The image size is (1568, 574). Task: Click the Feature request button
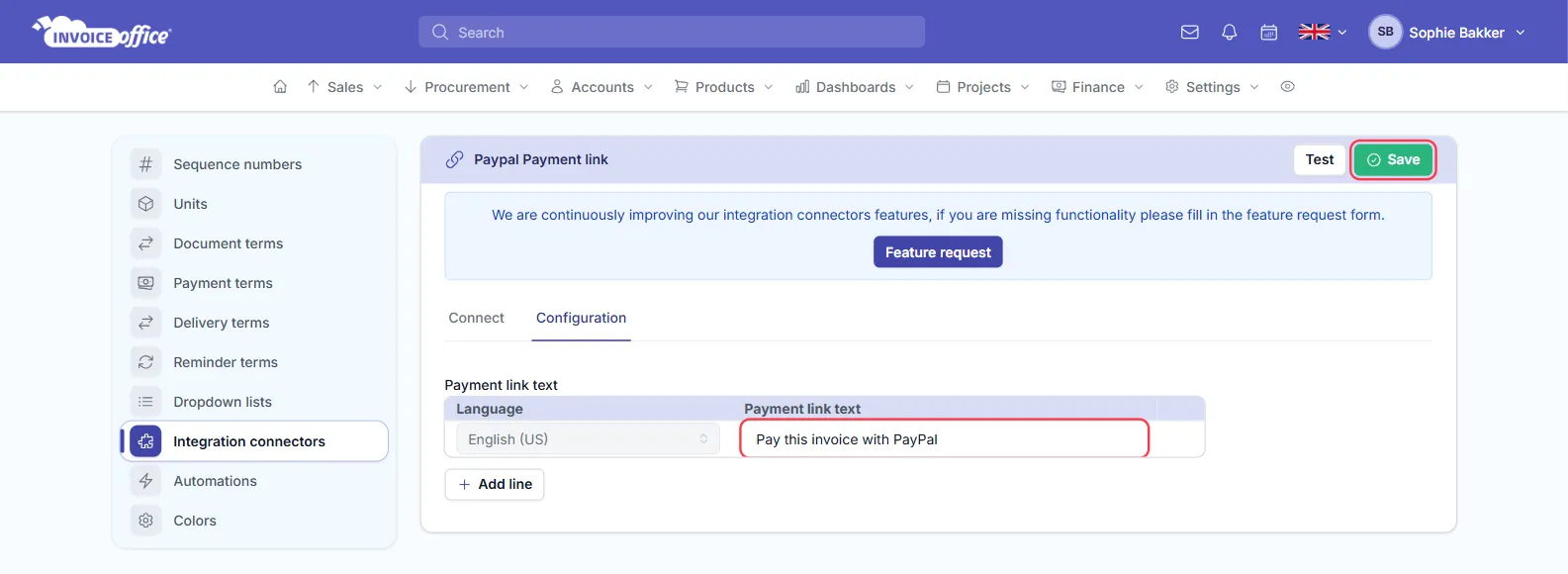pyautogui.click(x=938, y=252)
